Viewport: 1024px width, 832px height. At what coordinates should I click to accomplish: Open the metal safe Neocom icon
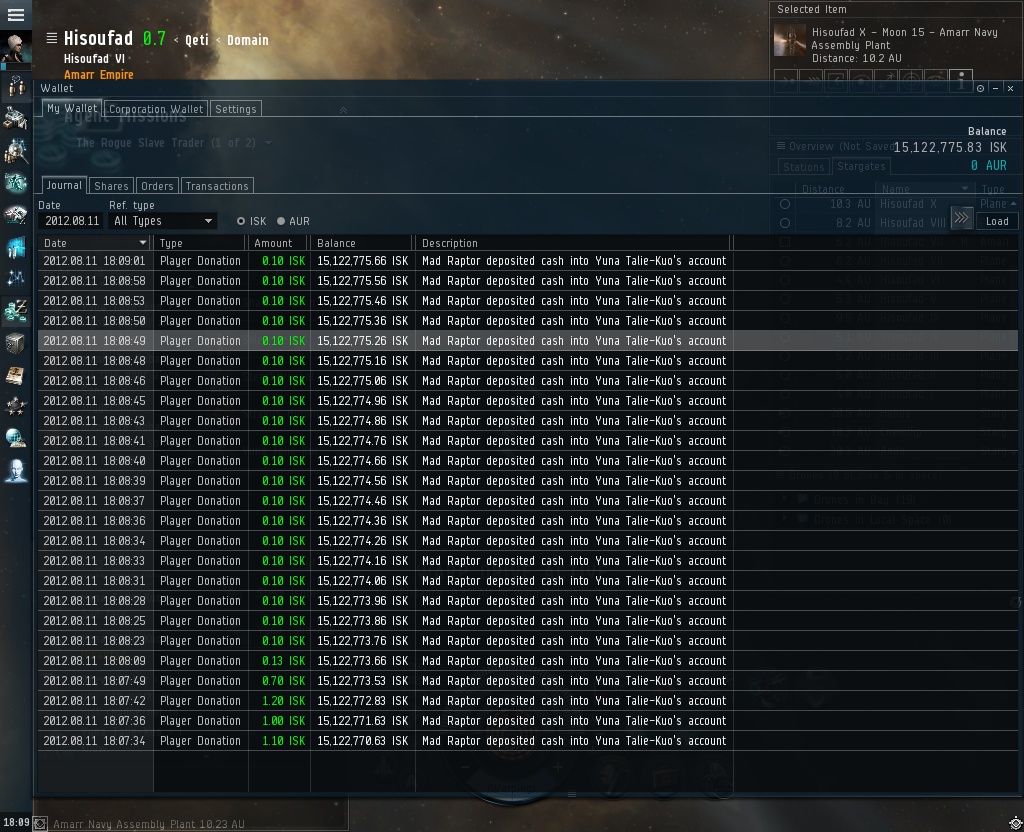[16, 343]
